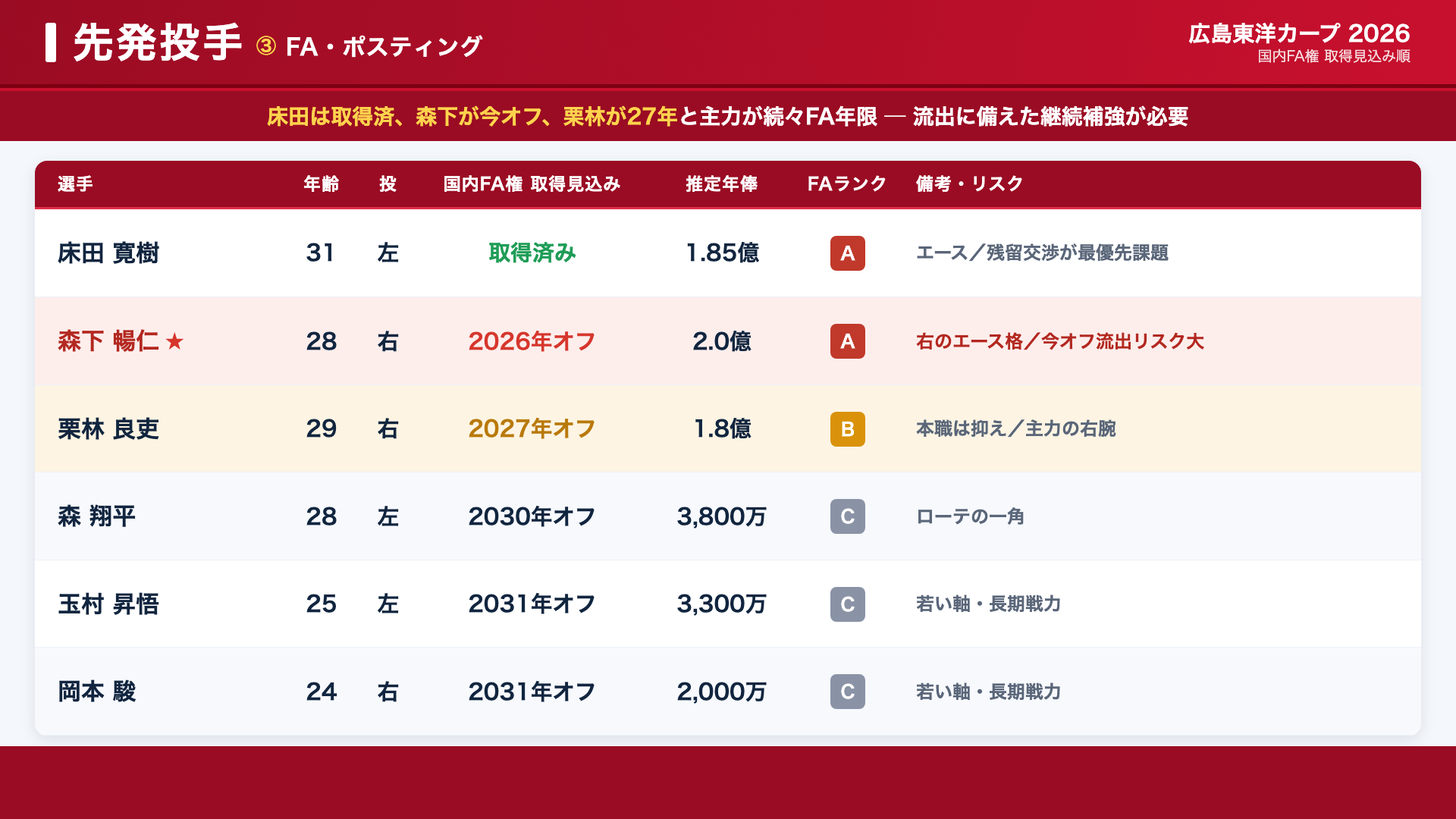1456x819 pixels.
Task: Click the 1.85億 salary value
Action: (x=722, y=253)
